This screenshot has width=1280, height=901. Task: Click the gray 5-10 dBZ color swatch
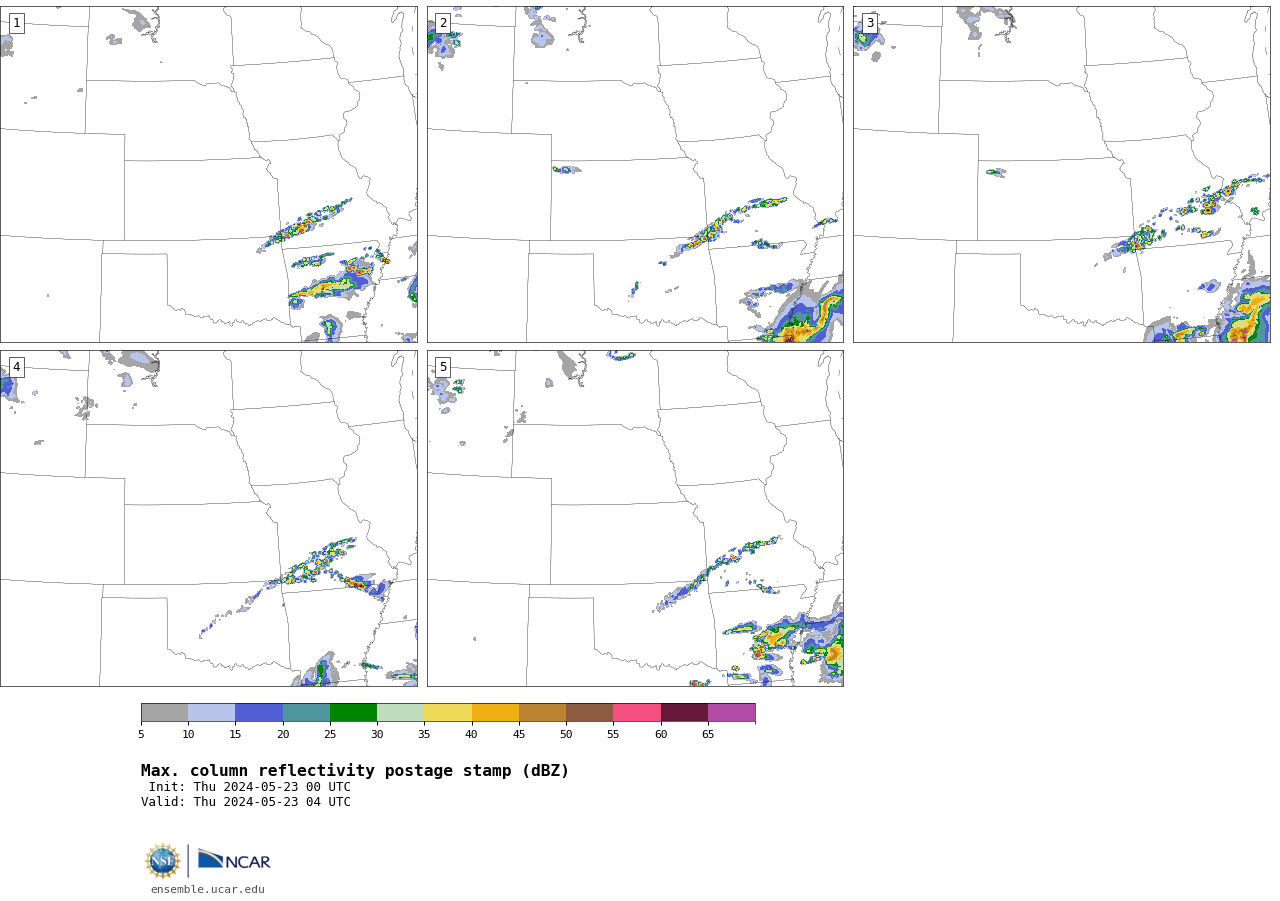tap(164, 712)
